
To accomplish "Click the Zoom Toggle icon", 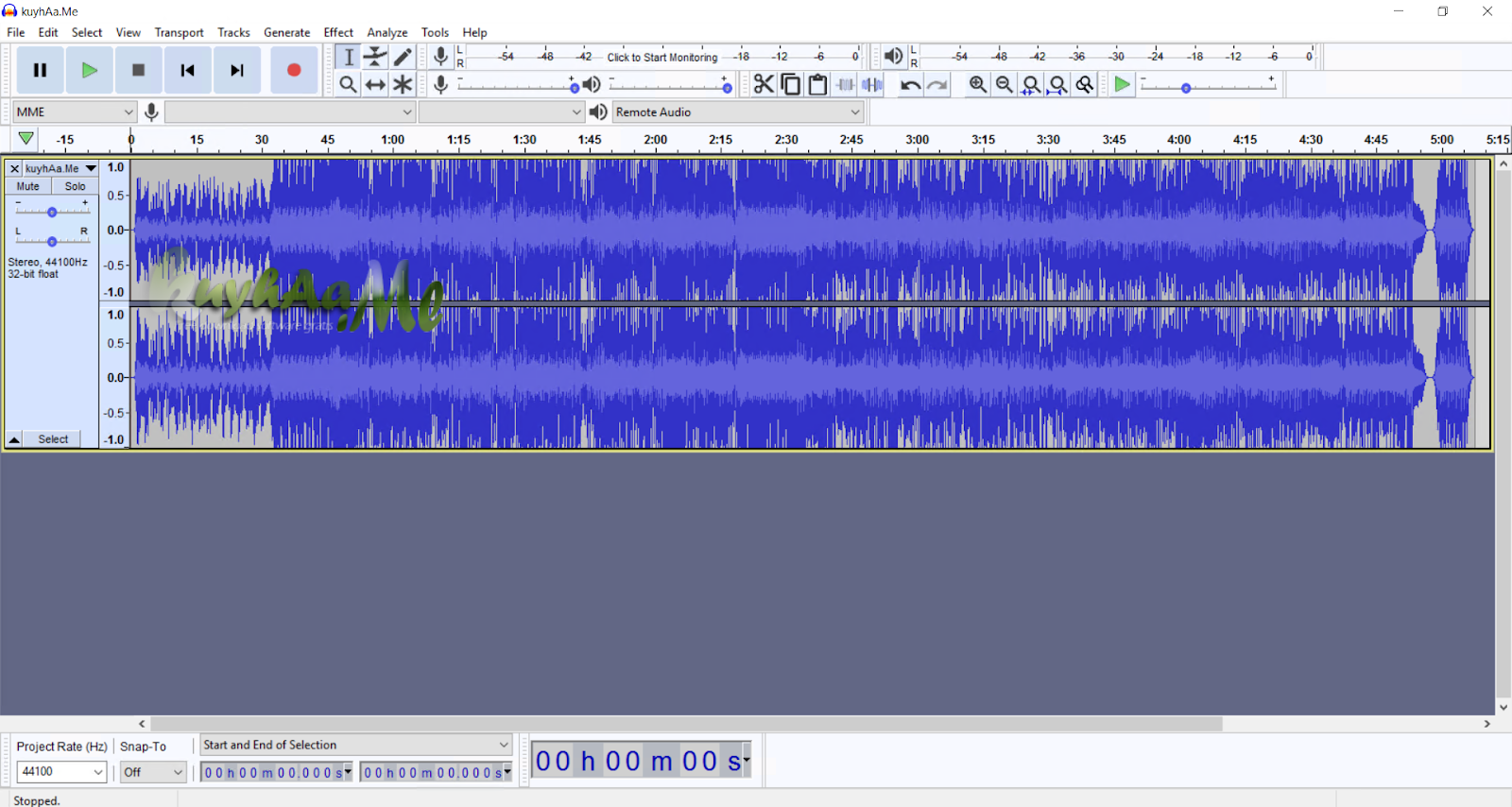I will (1085, 84).
